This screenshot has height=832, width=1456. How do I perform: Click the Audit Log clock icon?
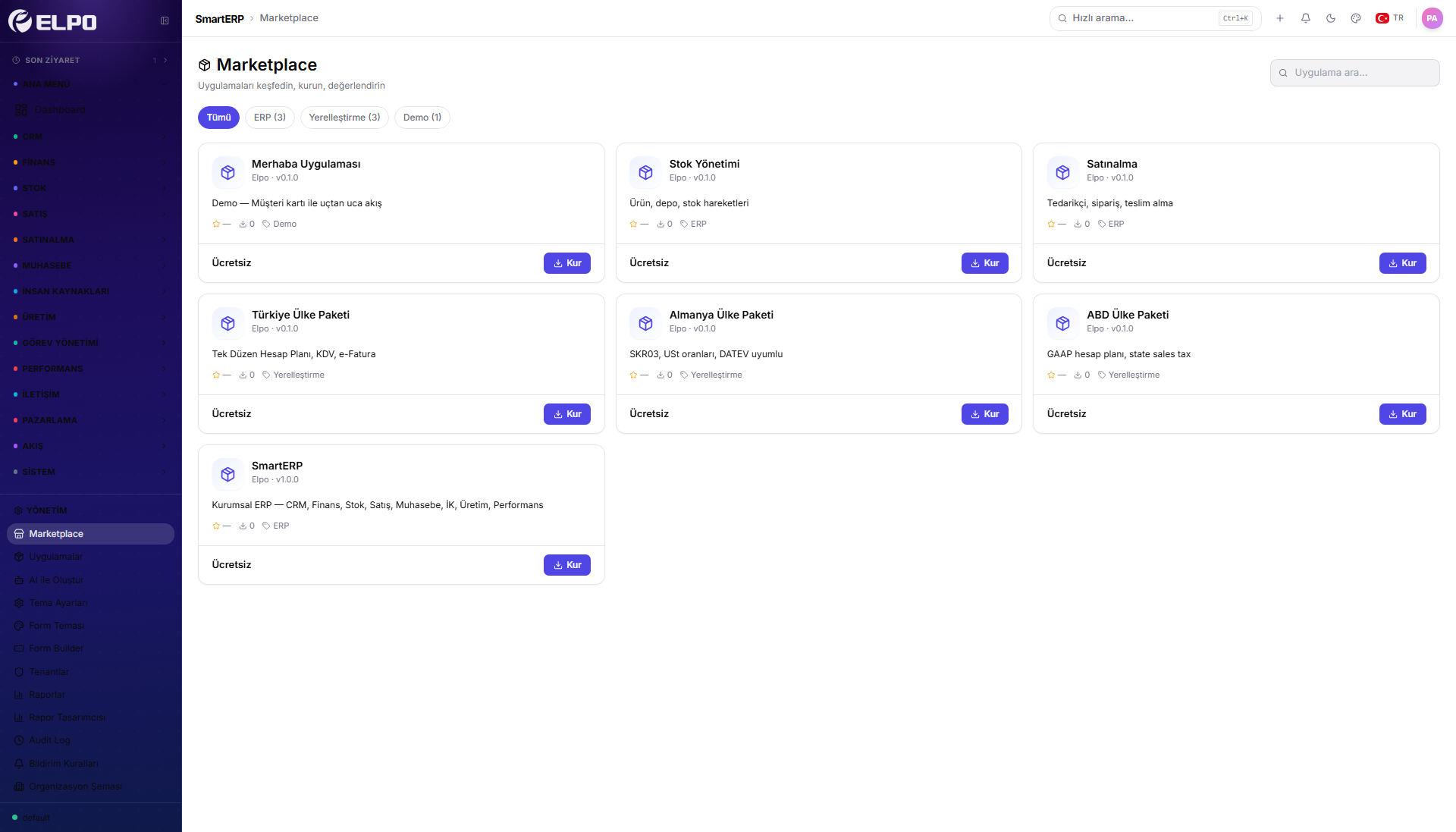tap(19, 740)
